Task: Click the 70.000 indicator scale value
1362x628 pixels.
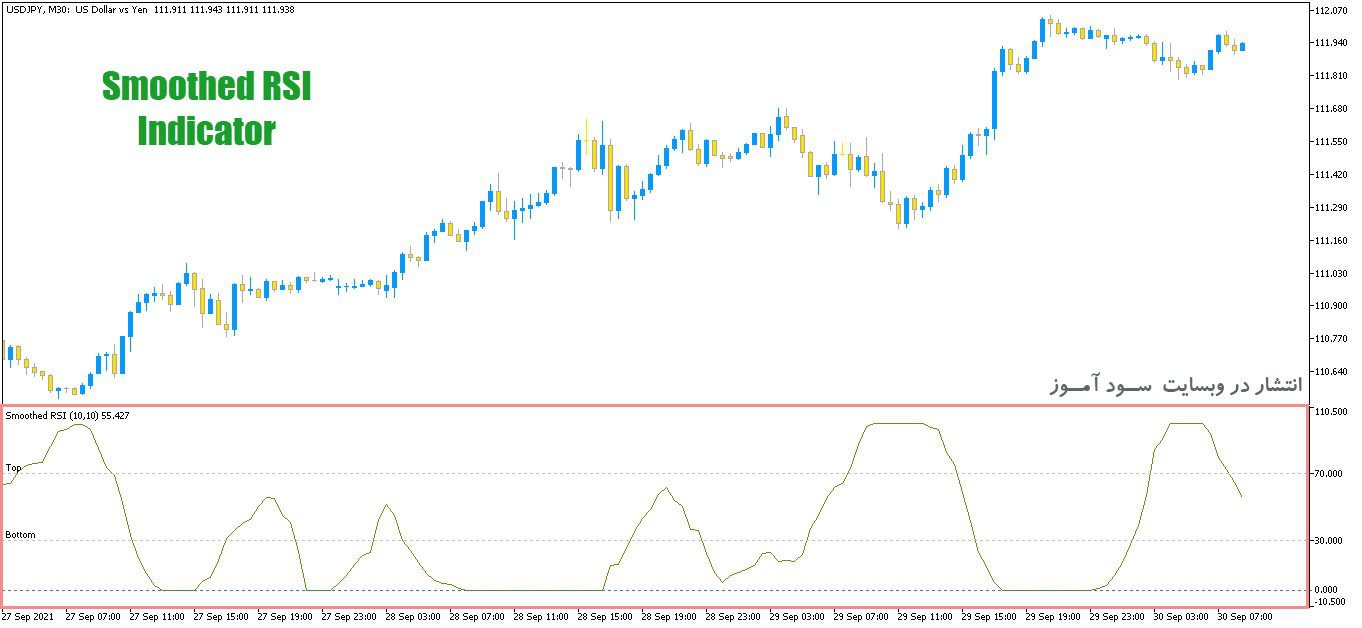Action: click(x=1330, y=473)
